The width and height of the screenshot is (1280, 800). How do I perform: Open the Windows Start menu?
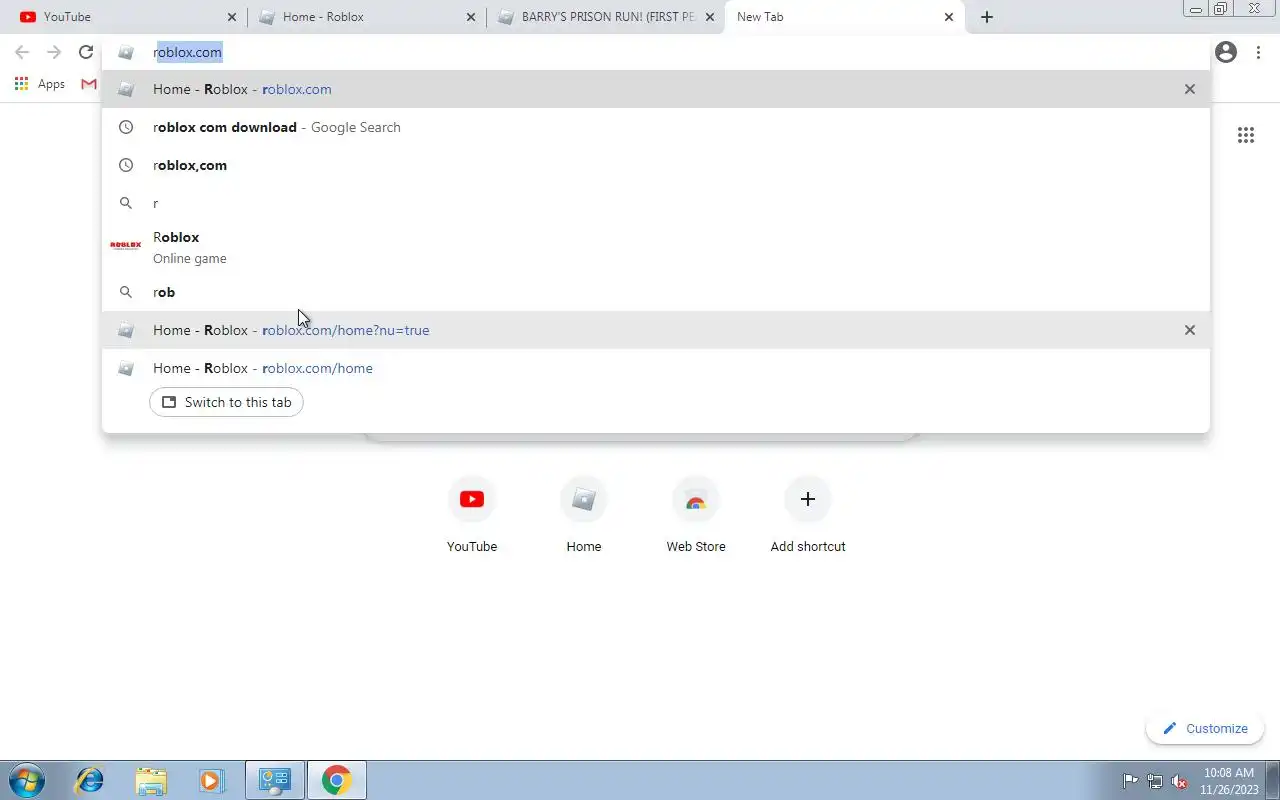pyautogui.click(x=27, y=780)
